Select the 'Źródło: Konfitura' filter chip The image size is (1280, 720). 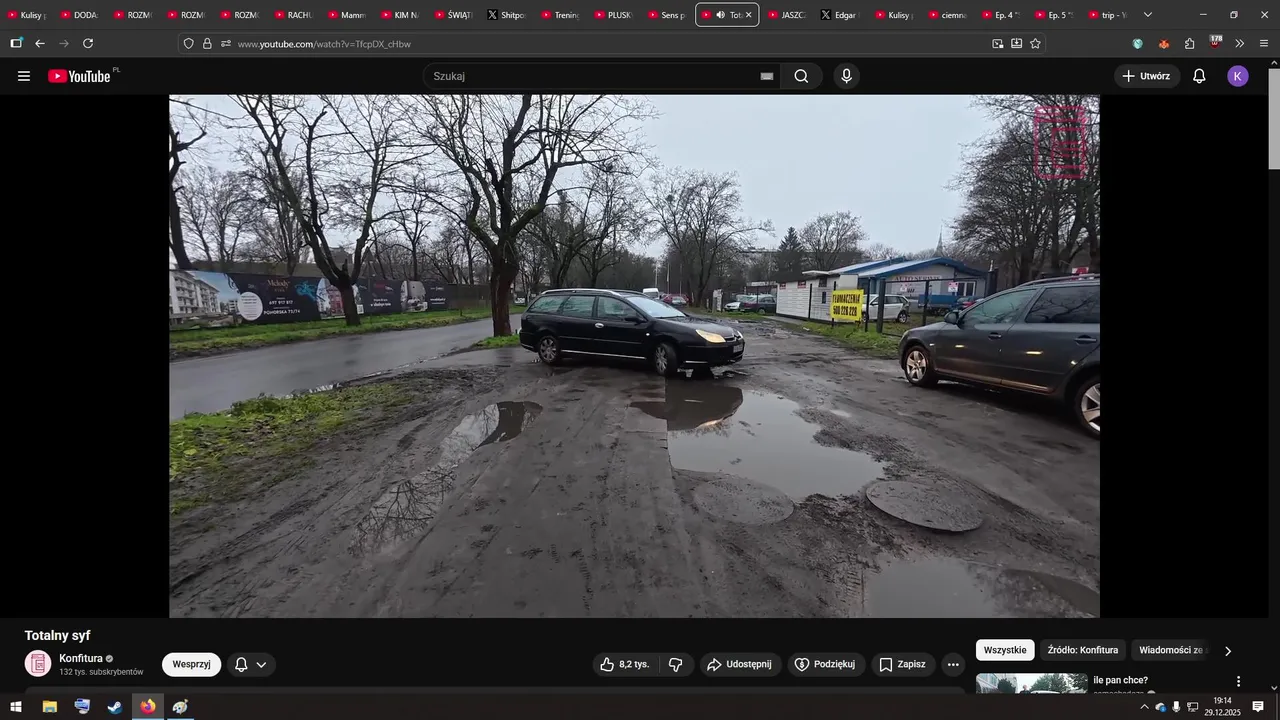click(1083, 650)
